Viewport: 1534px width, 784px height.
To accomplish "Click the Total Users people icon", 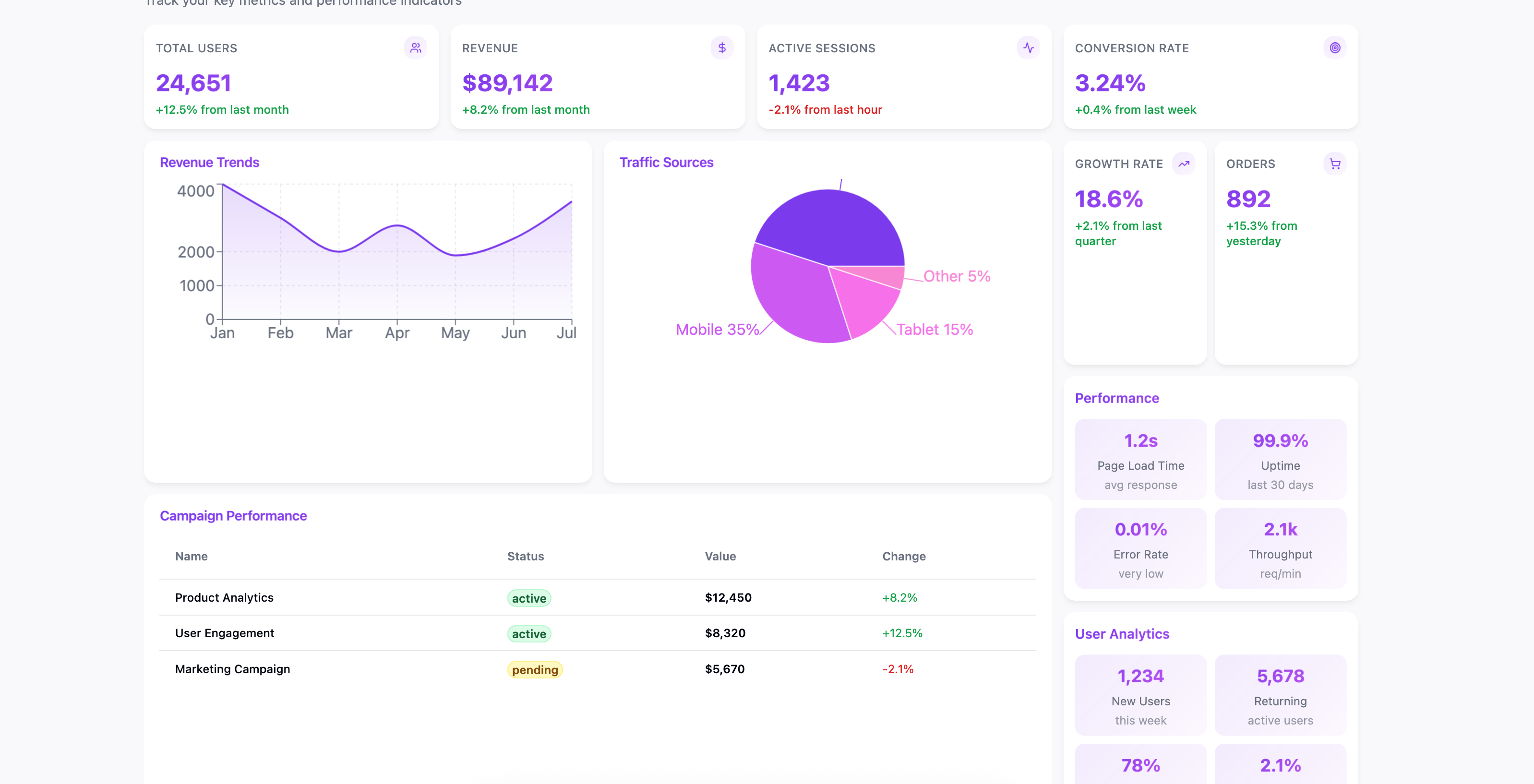I will tap(415, 48).
